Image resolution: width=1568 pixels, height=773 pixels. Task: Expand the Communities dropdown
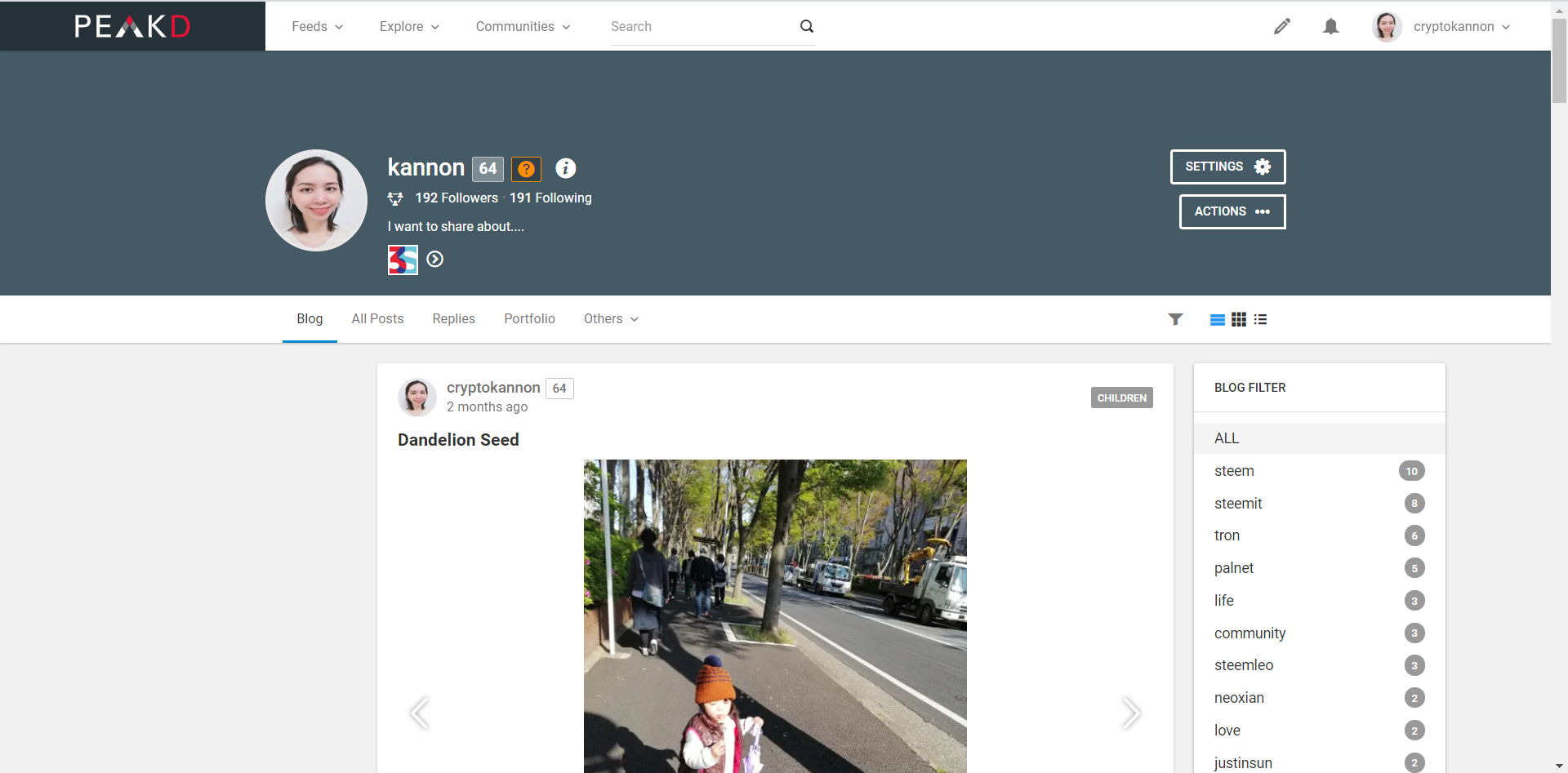523,26
